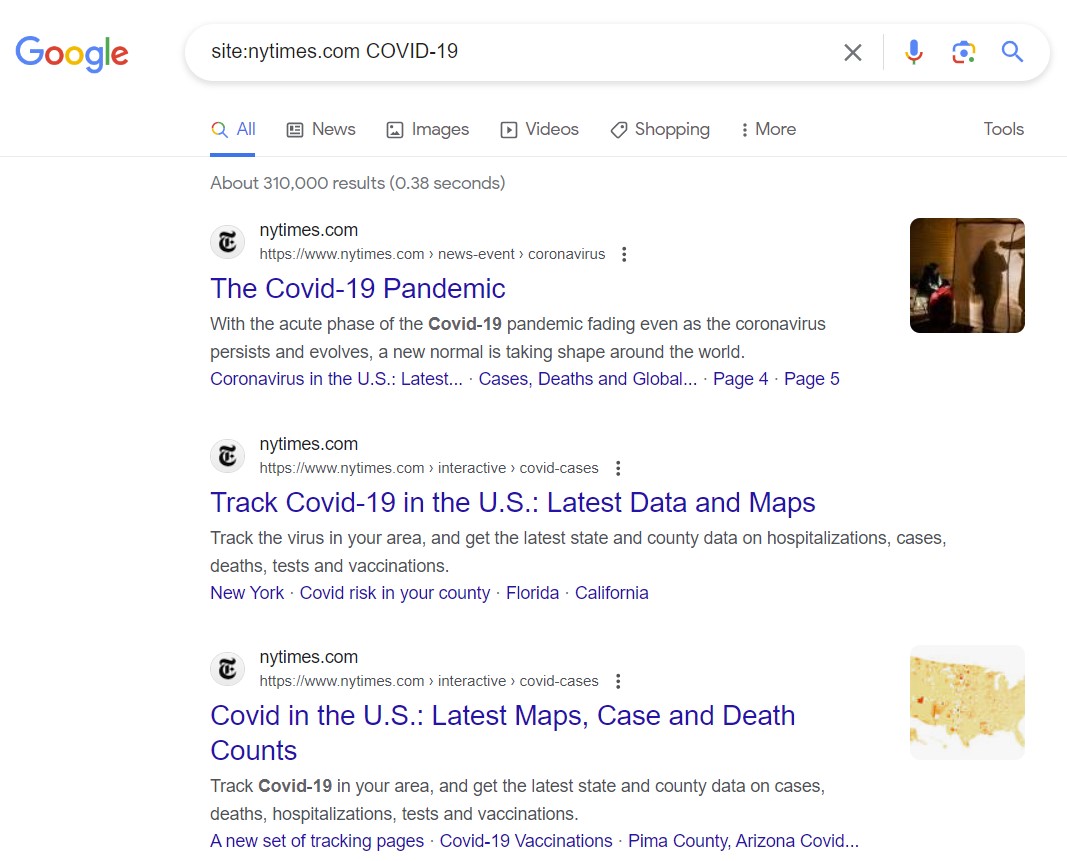Click NYT favicon for Track Covid-19 result

pyautogui.click(x=227, y=456)
